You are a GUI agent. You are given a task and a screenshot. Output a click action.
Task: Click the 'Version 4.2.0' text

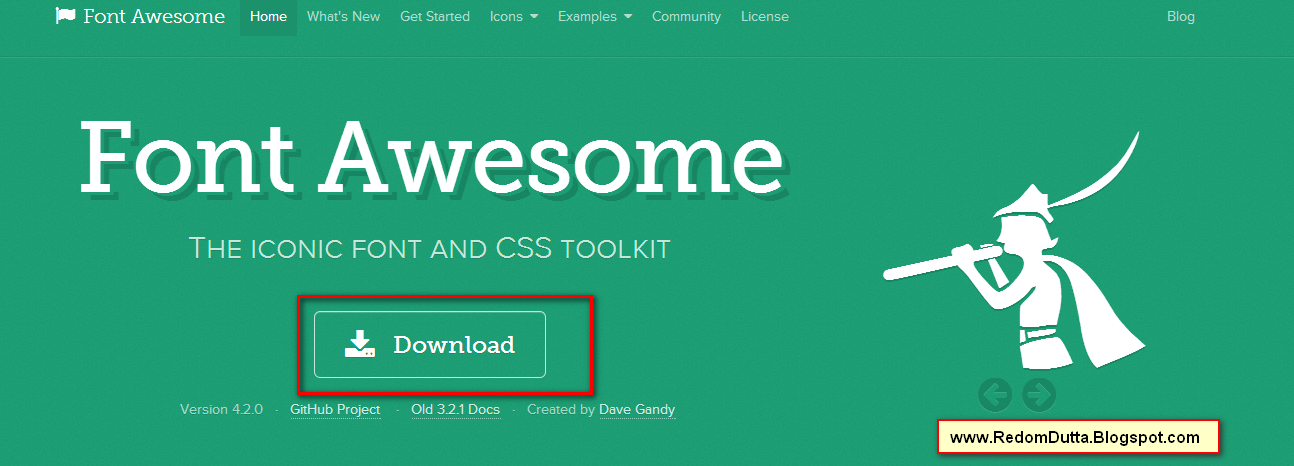221,410
